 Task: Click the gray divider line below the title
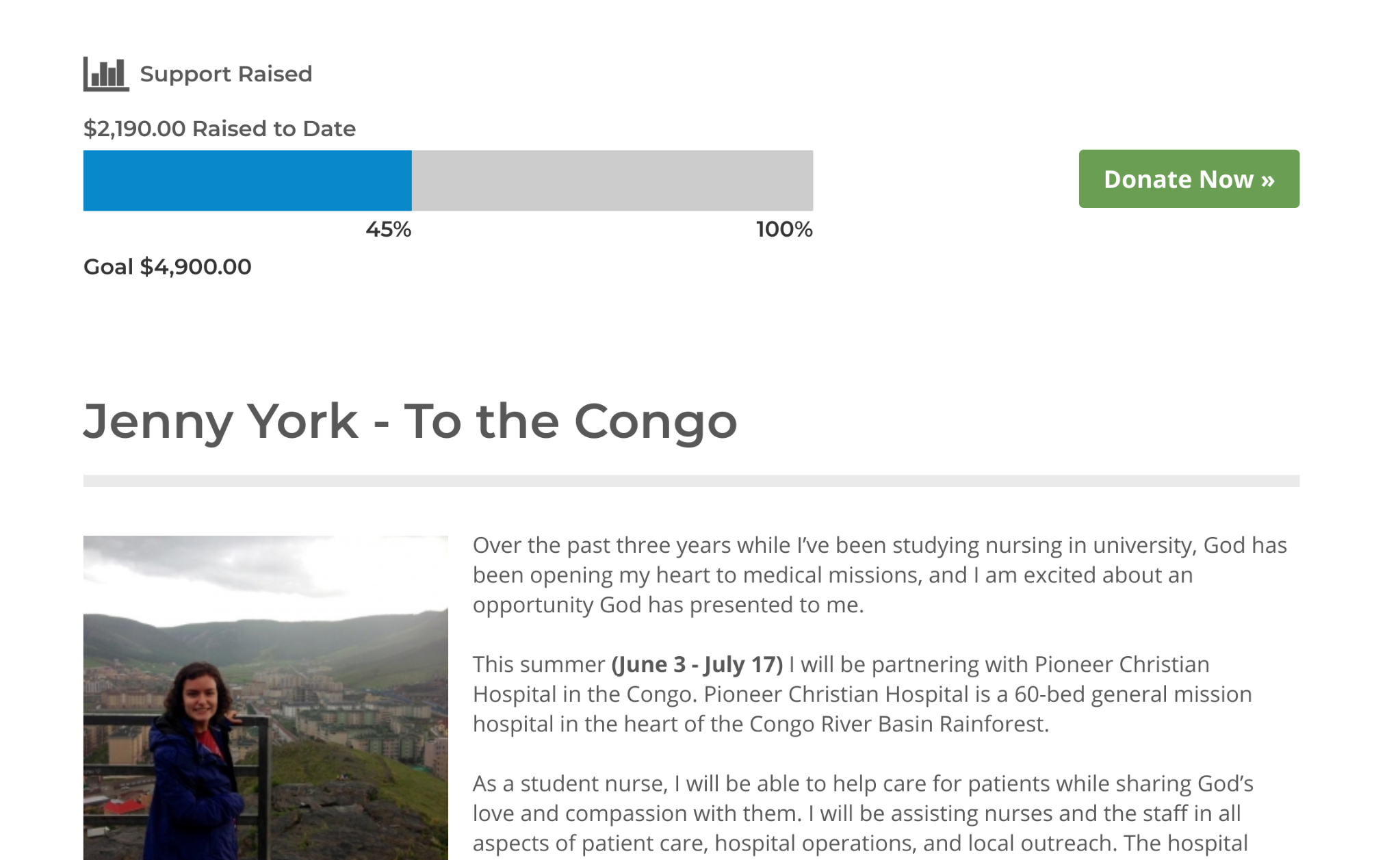(x=691, y=481)
